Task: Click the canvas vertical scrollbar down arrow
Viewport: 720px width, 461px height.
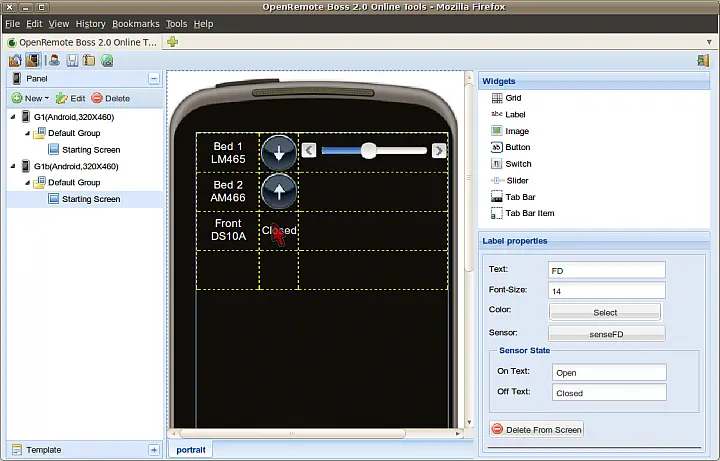Action: (x=469, y=422)
